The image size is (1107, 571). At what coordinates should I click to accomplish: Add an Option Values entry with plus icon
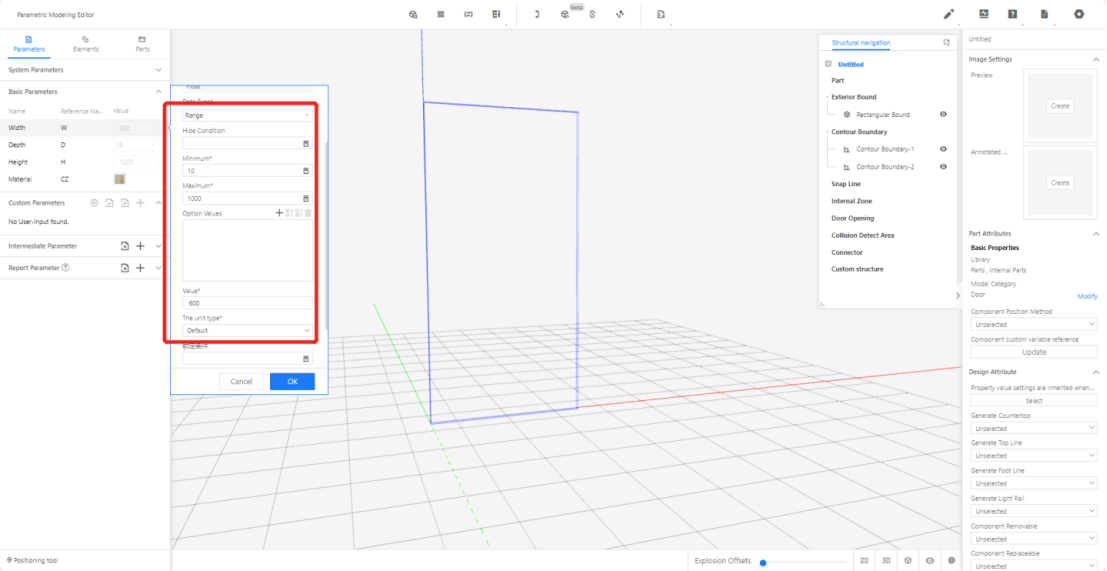279,213
